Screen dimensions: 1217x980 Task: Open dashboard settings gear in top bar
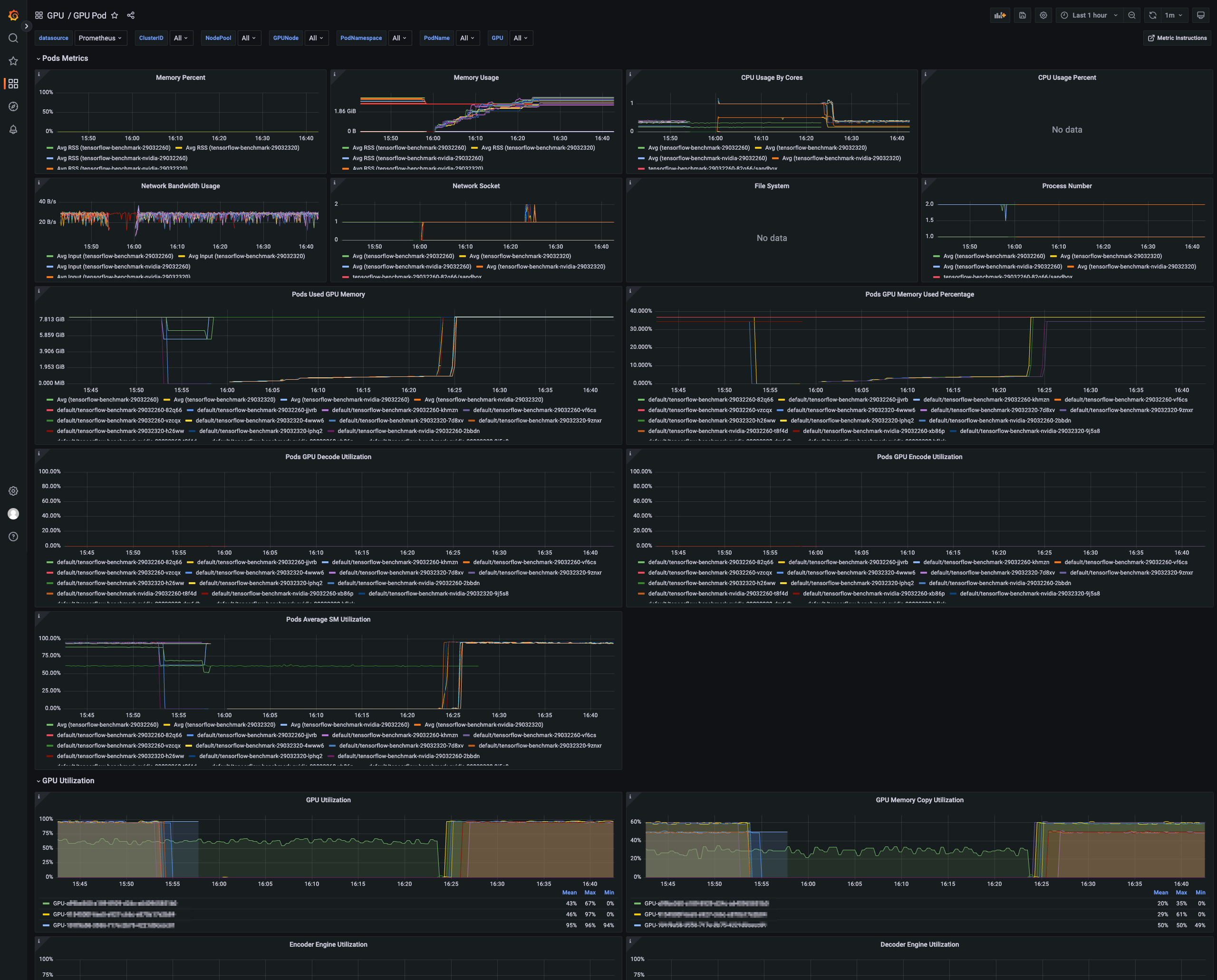coord(1043,15)
